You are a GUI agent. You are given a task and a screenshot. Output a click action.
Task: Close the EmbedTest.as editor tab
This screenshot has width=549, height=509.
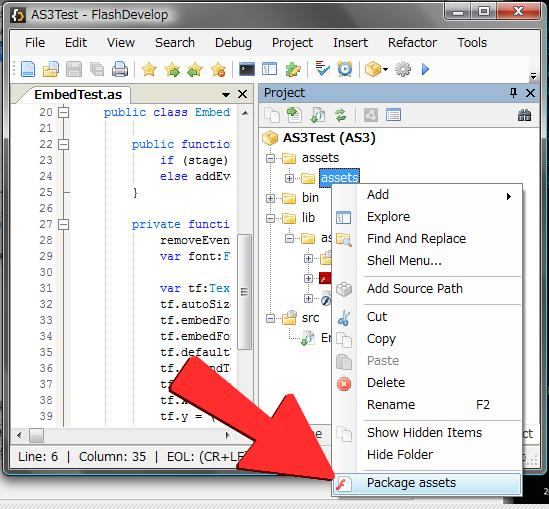[x=242, y=94]
